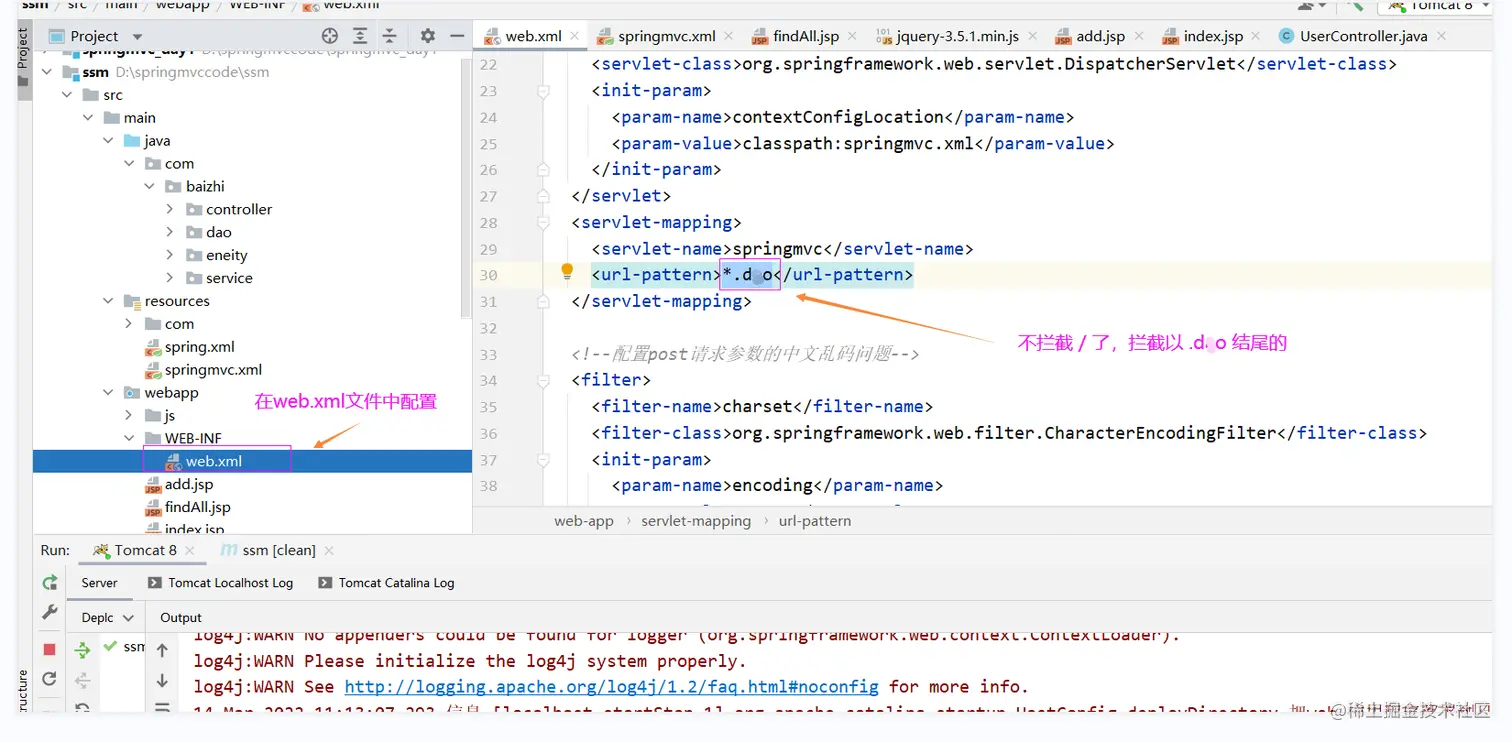Collapse the ssm module node
This screenshot has width=1512, height=742.
(x=47, y=72)
